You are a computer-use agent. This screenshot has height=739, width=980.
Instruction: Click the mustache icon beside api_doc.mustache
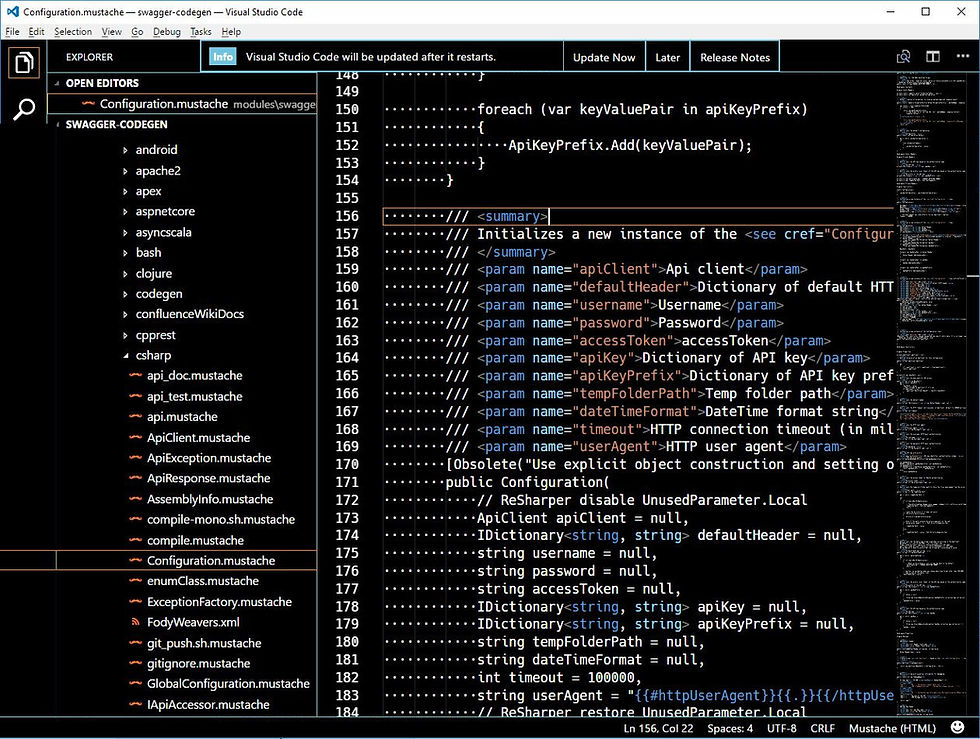click(x=136, y=375)
